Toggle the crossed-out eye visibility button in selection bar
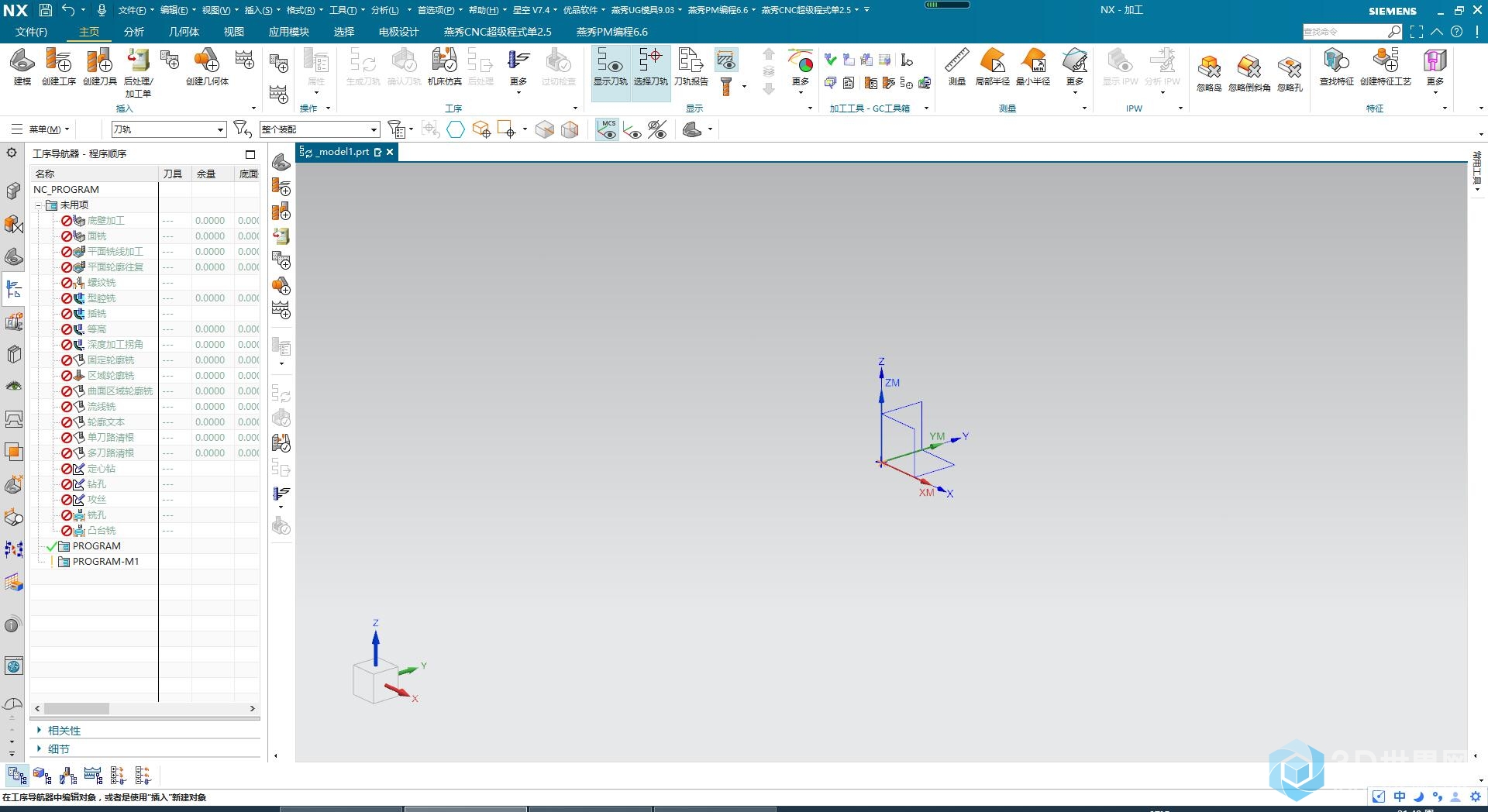 tap(657, 129)
